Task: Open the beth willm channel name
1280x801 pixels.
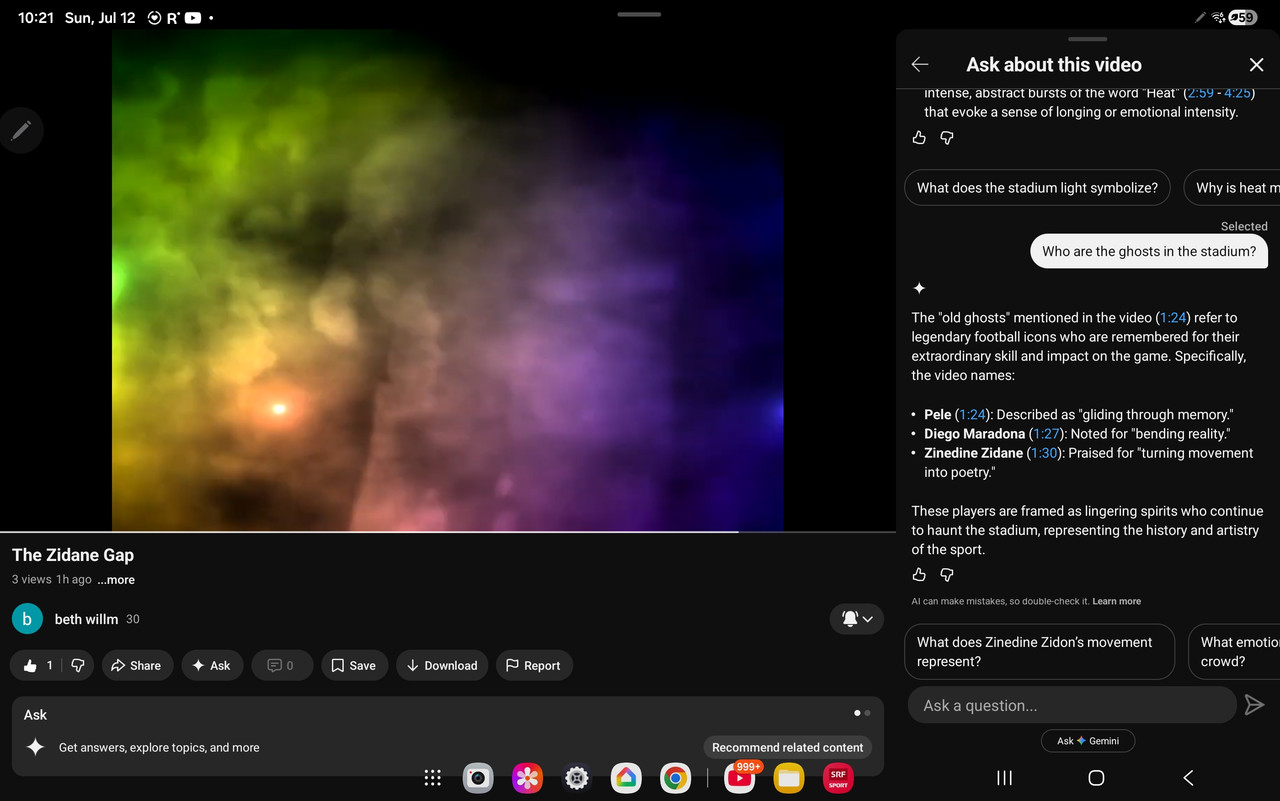Action: tap(86, 619)
